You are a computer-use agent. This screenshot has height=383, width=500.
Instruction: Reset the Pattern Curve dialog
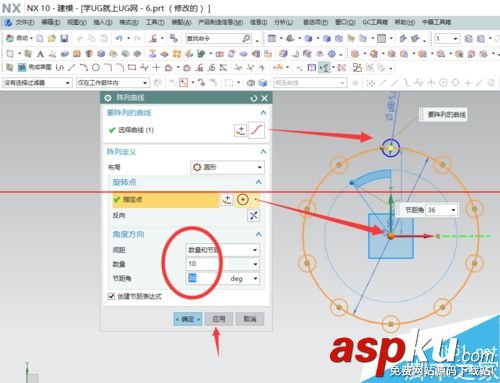tap(254, 98)
